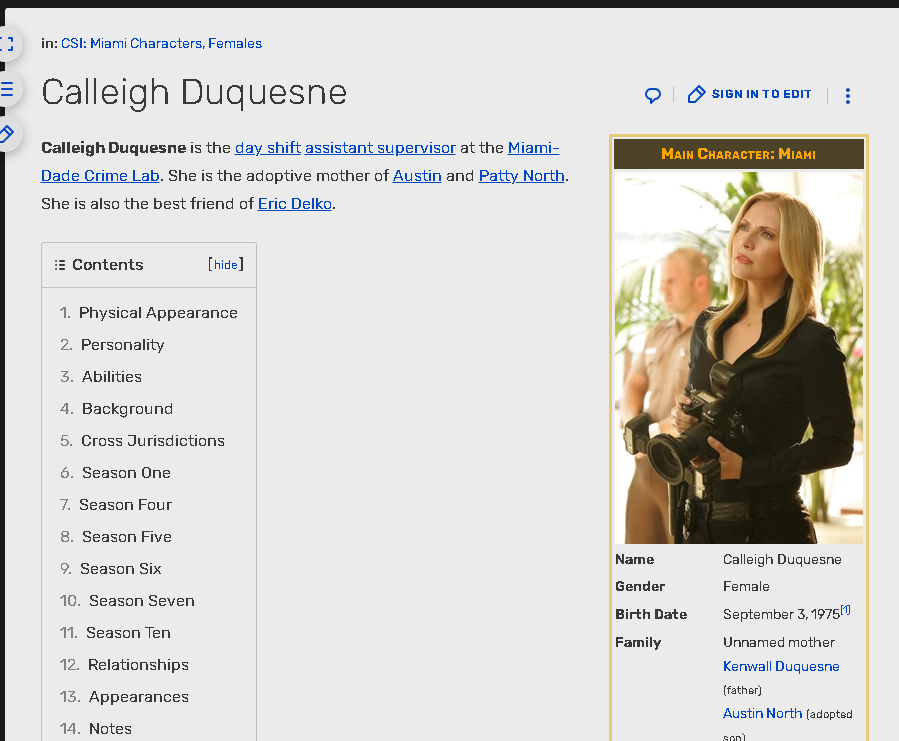Screen dimensions: 899x741
Task: Click the Contents list icon in box header
Action: [60, 264]
